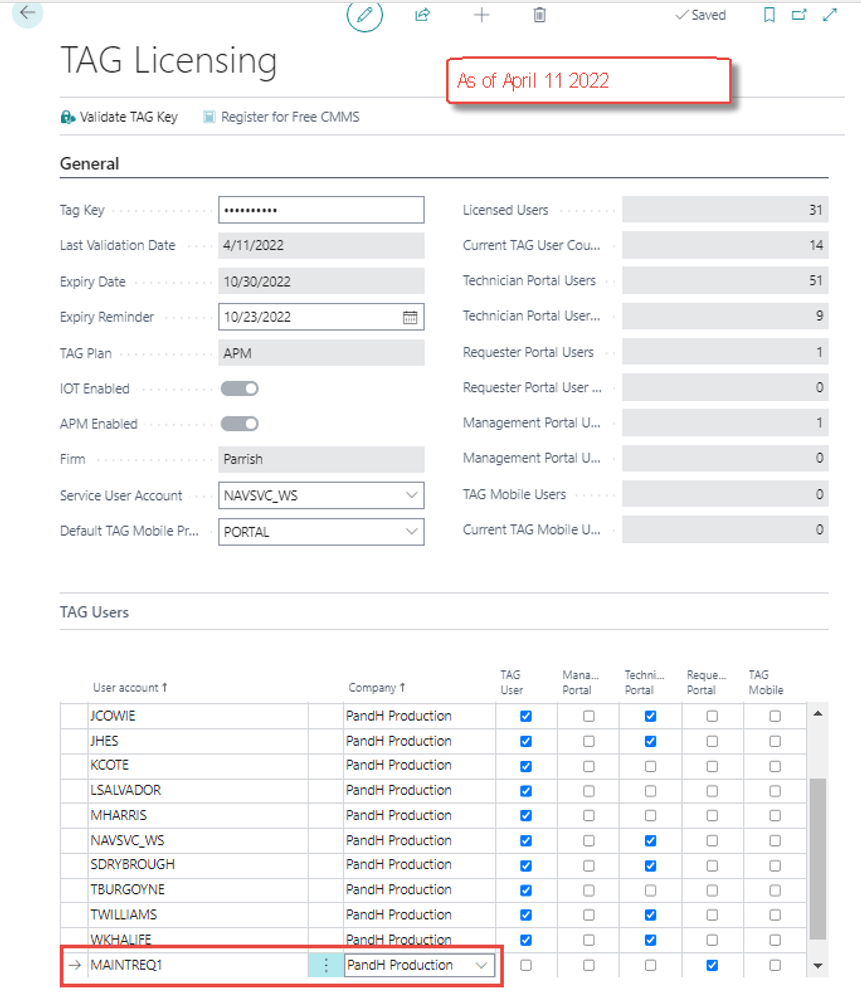The height and width of the screenshot is (997, 861).
Task: Click the TAG User column header
Action: [511, 682]
